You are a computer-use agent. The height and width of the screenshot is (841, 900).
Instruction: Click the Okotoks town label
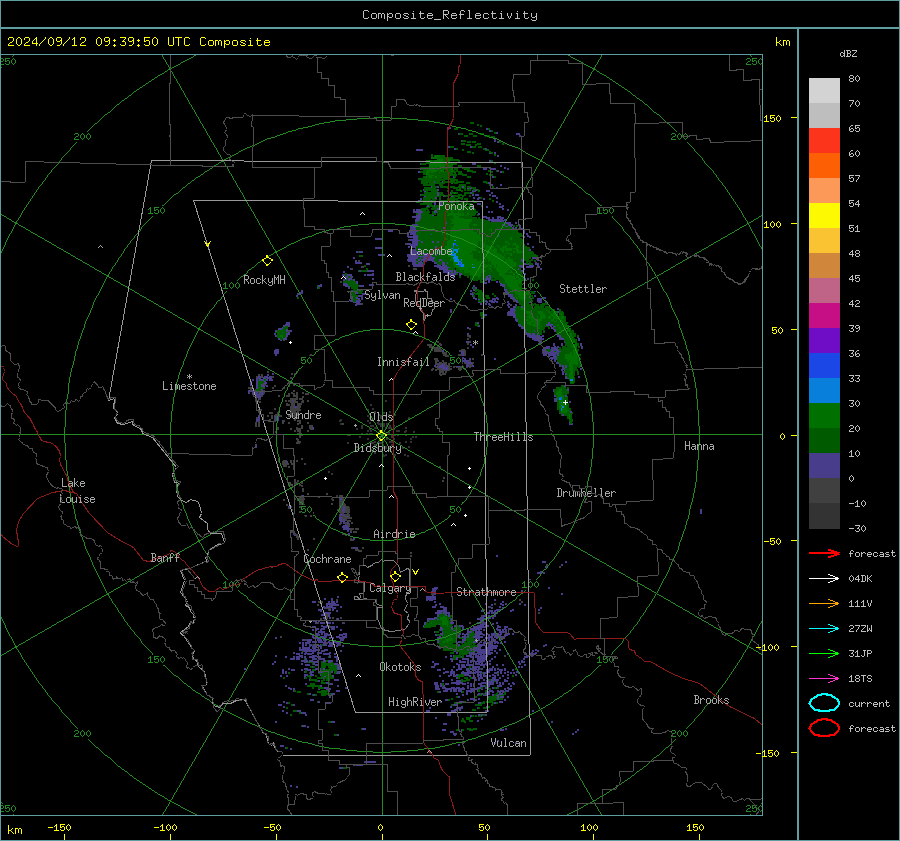[400, 667]
